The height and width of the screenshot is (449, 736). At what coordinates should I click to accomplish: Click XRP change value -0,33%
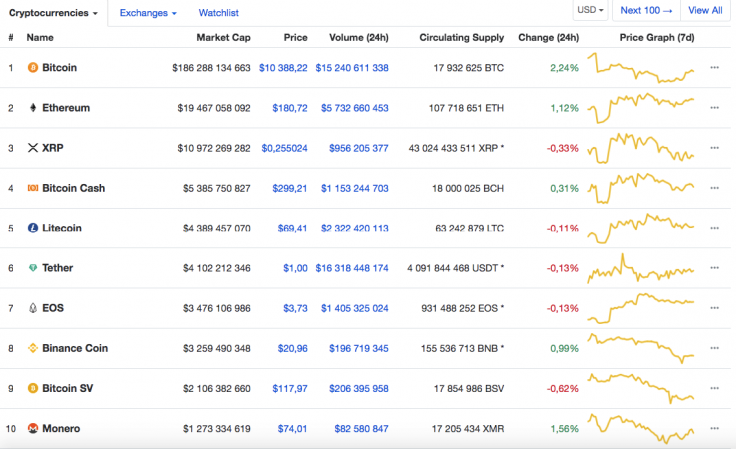pyautogui.click(x=563, y=148)
